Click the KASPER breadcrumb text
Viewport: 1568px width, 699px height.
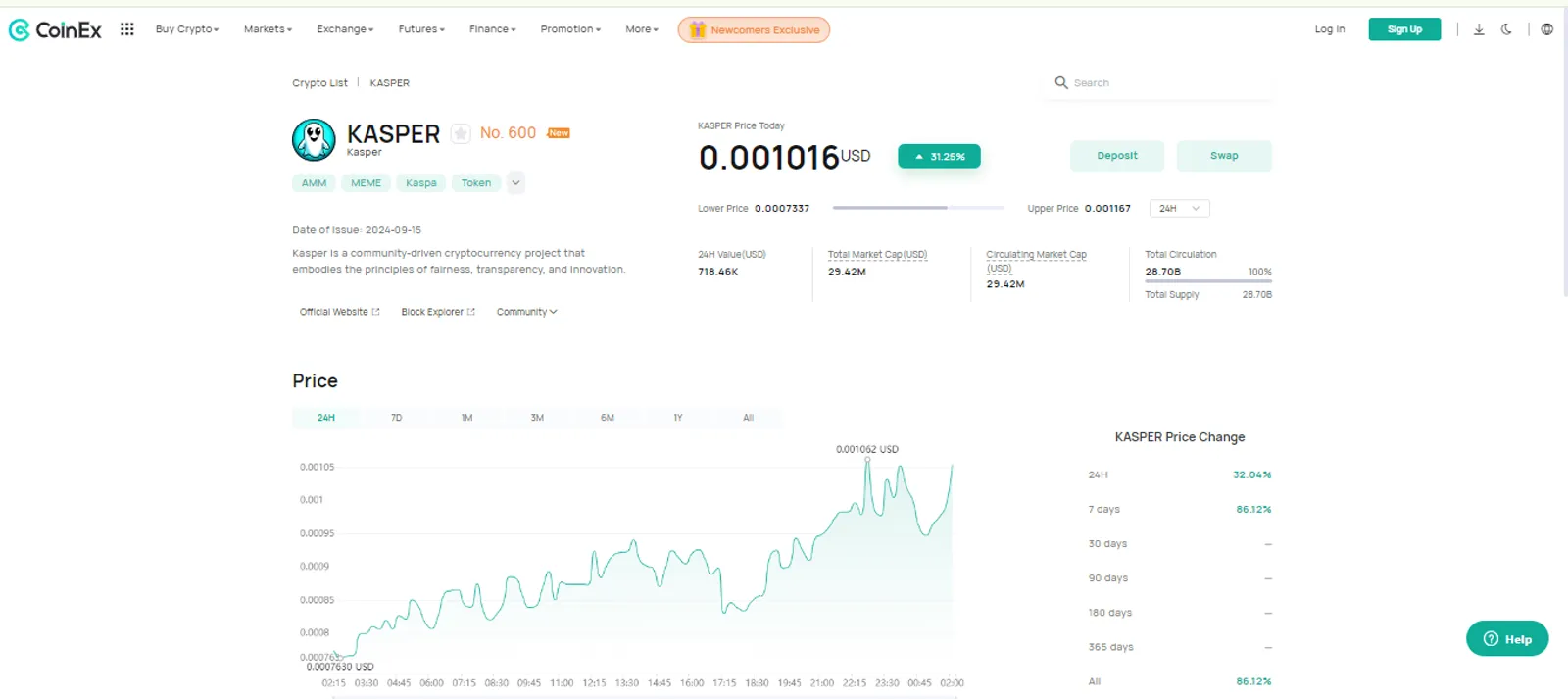390,83
